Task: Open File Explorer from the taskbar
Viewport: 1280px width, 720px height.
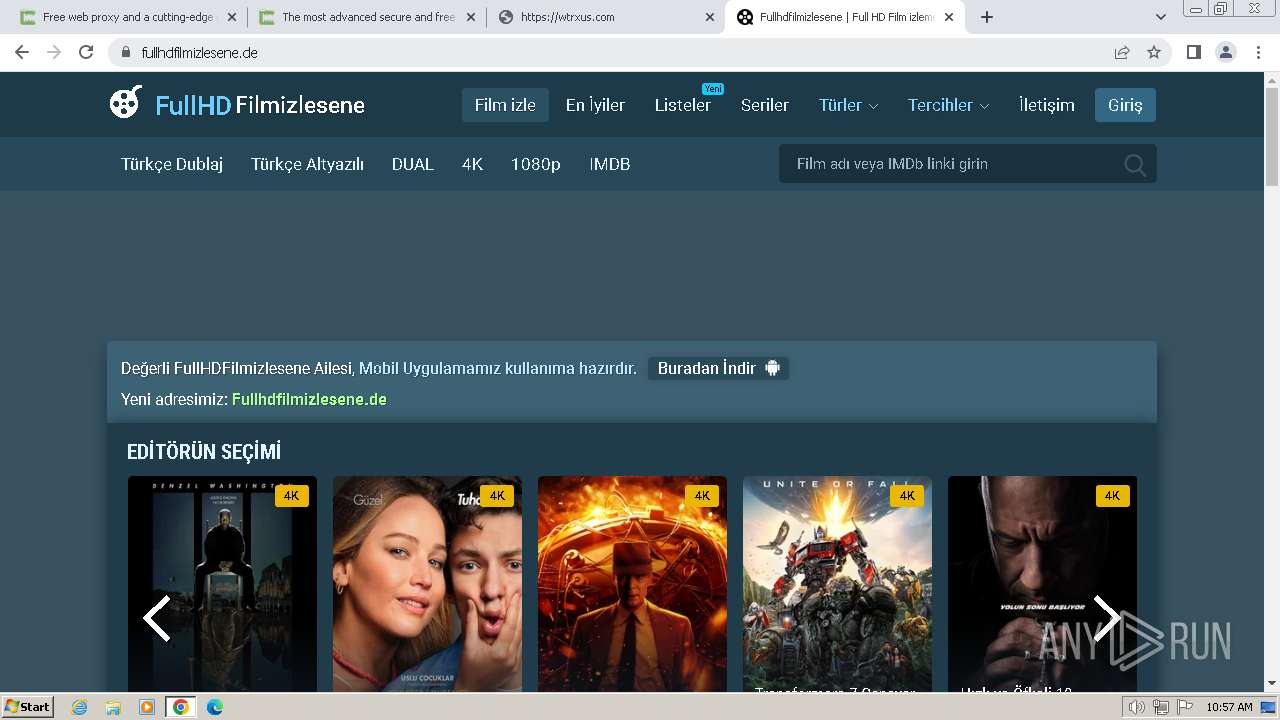Action: click(x=113, y=707)
